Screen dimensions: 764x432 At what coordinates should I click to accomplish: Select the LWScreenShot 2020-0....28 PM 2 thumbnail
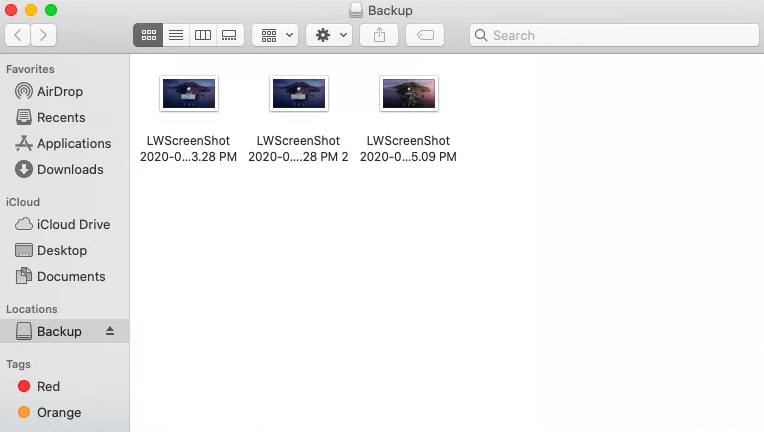coord(299,94)
